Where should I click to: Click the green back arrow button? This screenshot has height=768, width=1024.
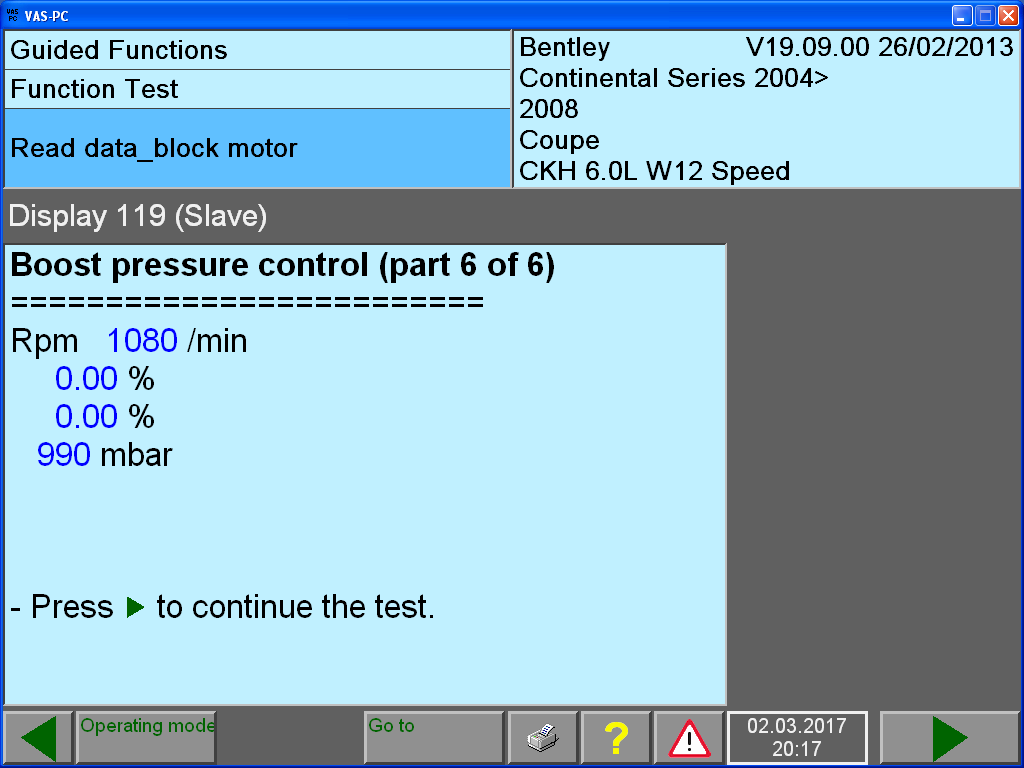click(x=38, y=739)
